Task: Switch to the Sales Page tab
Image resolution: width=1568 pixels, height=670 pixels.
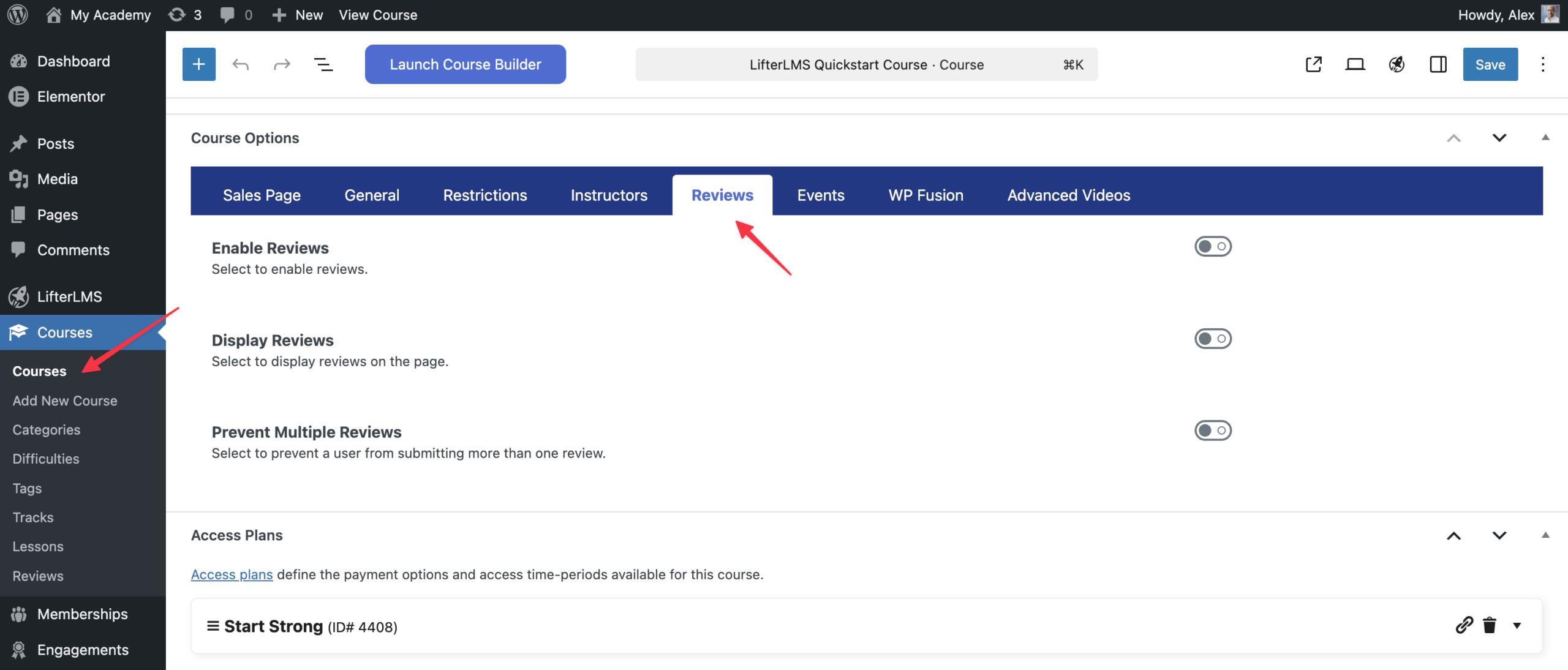Action: (x=262, y=195)
